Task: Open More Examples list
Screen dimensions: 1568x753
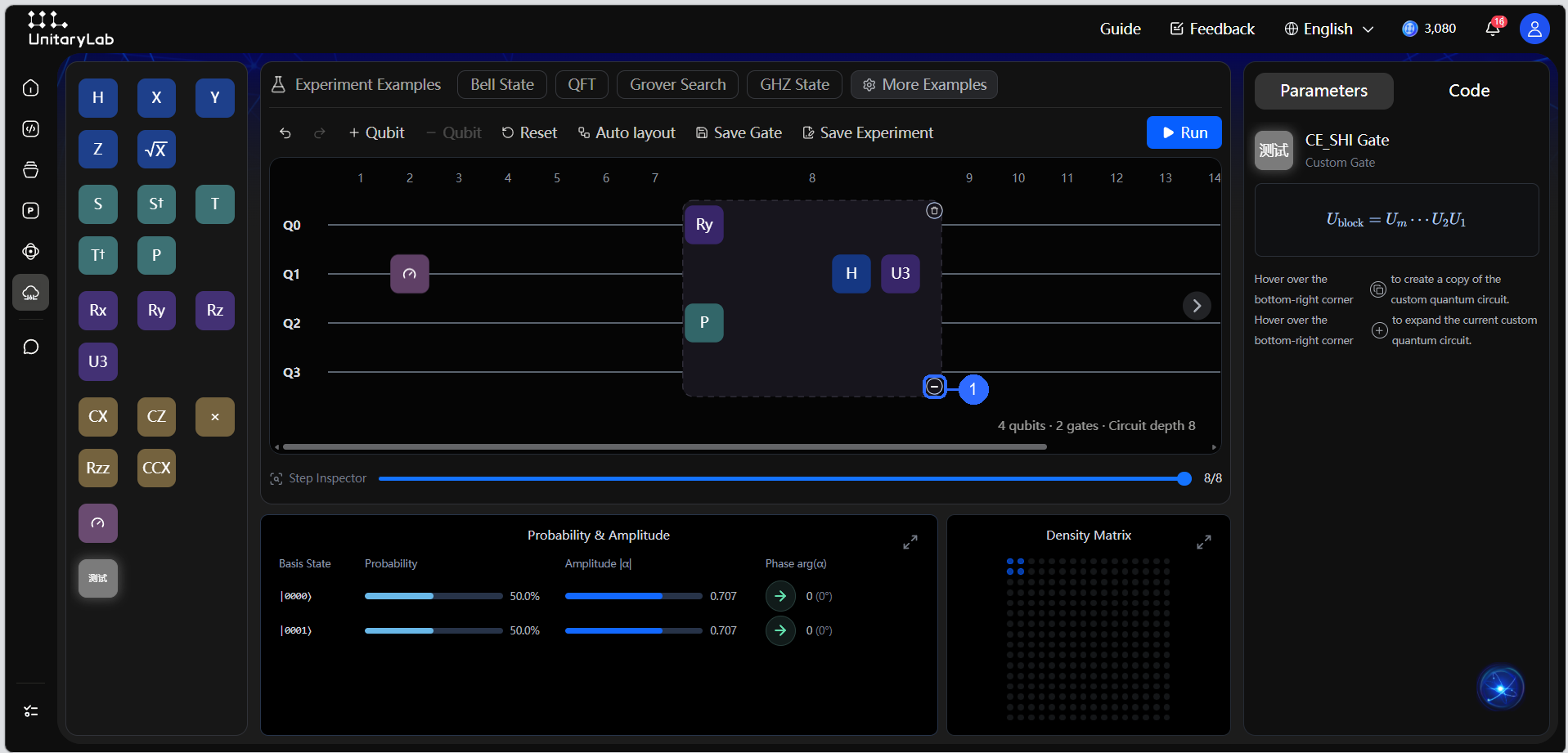Action: [924, 85]
